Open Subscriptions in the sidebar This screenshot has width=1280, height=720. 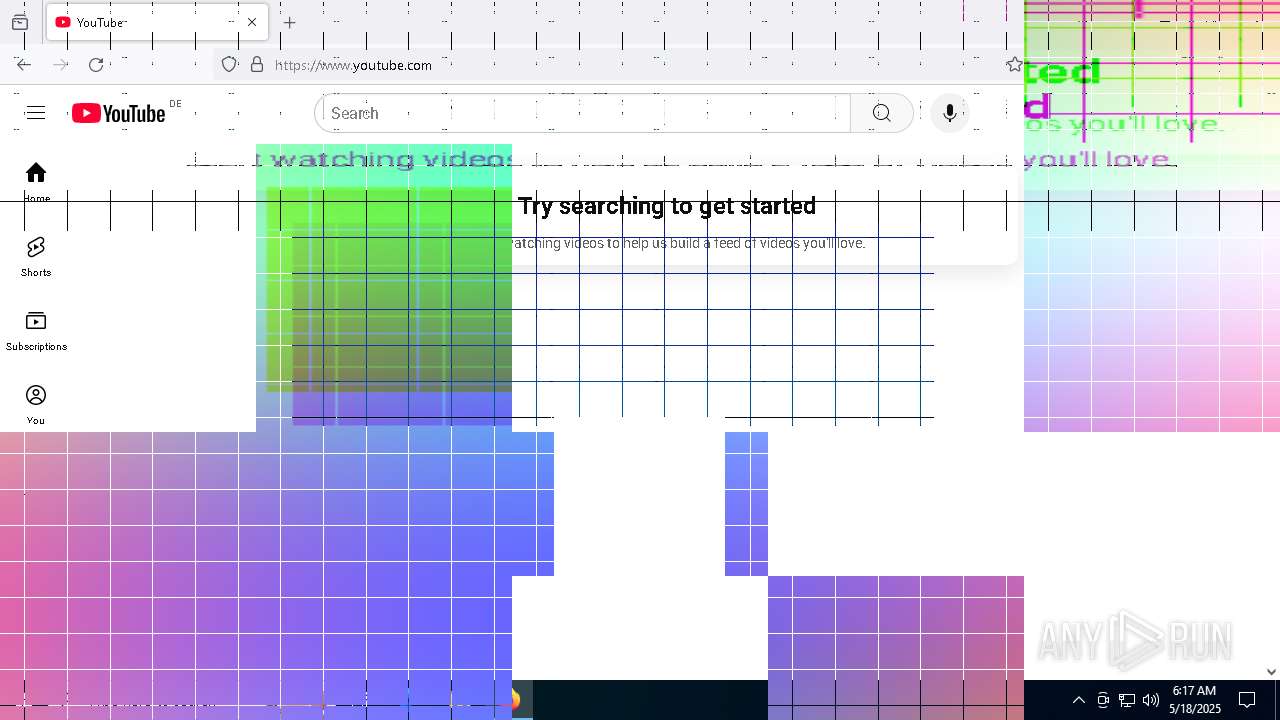pos(36,331)
